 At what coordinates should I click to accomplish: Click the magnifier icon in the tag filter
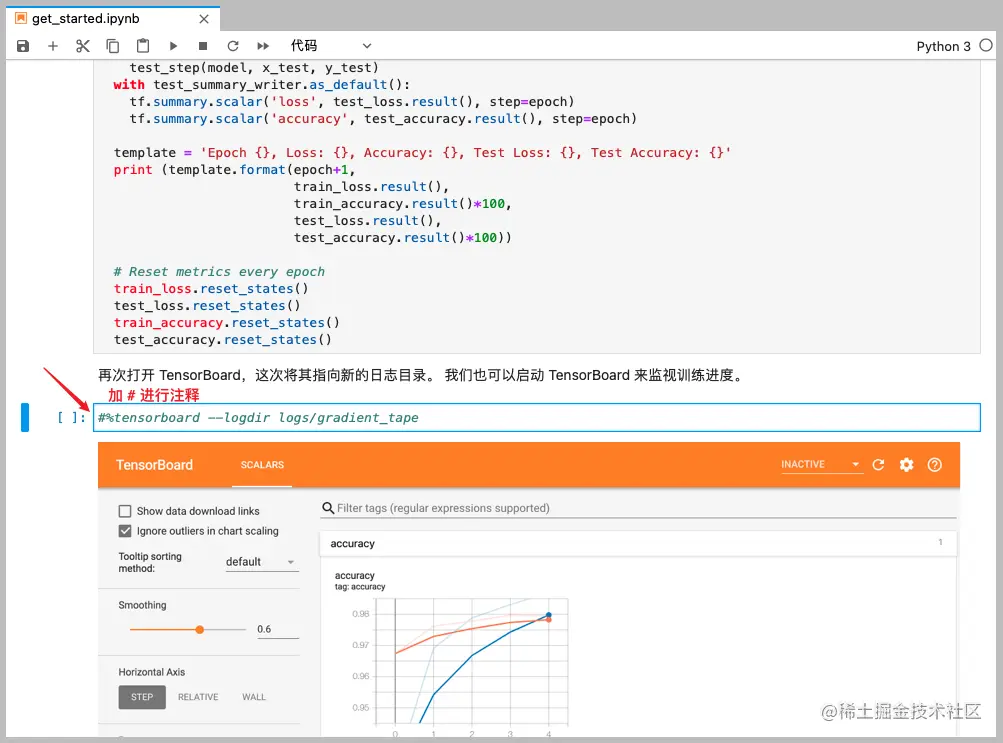[328, 508]
